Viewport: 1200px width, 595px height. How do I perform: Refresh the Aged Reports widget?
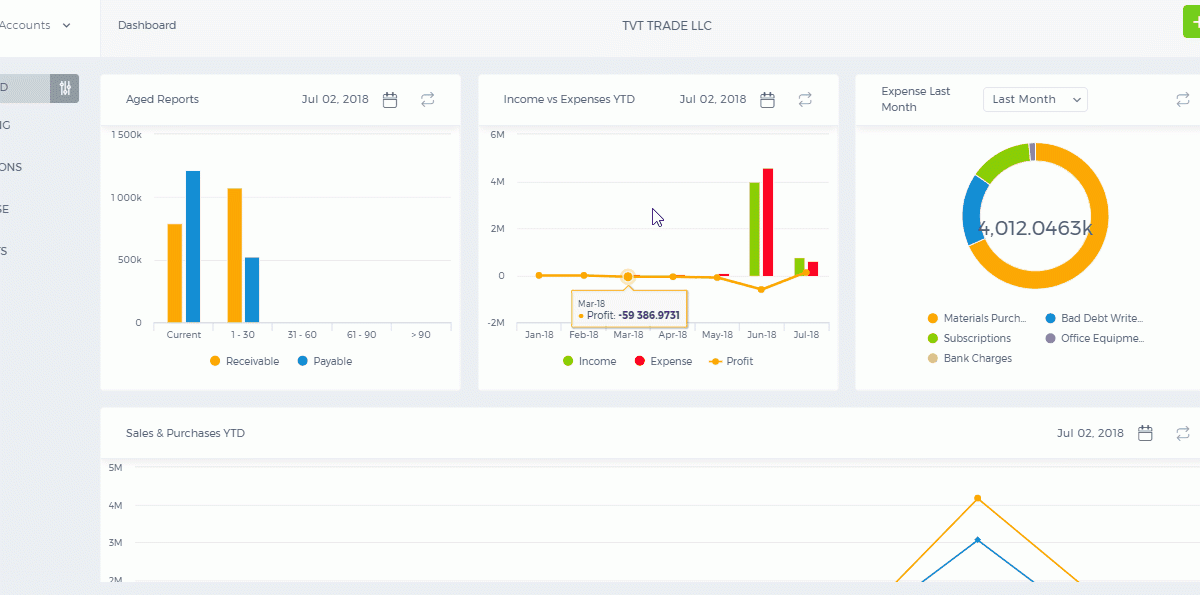tap(428, 100)
